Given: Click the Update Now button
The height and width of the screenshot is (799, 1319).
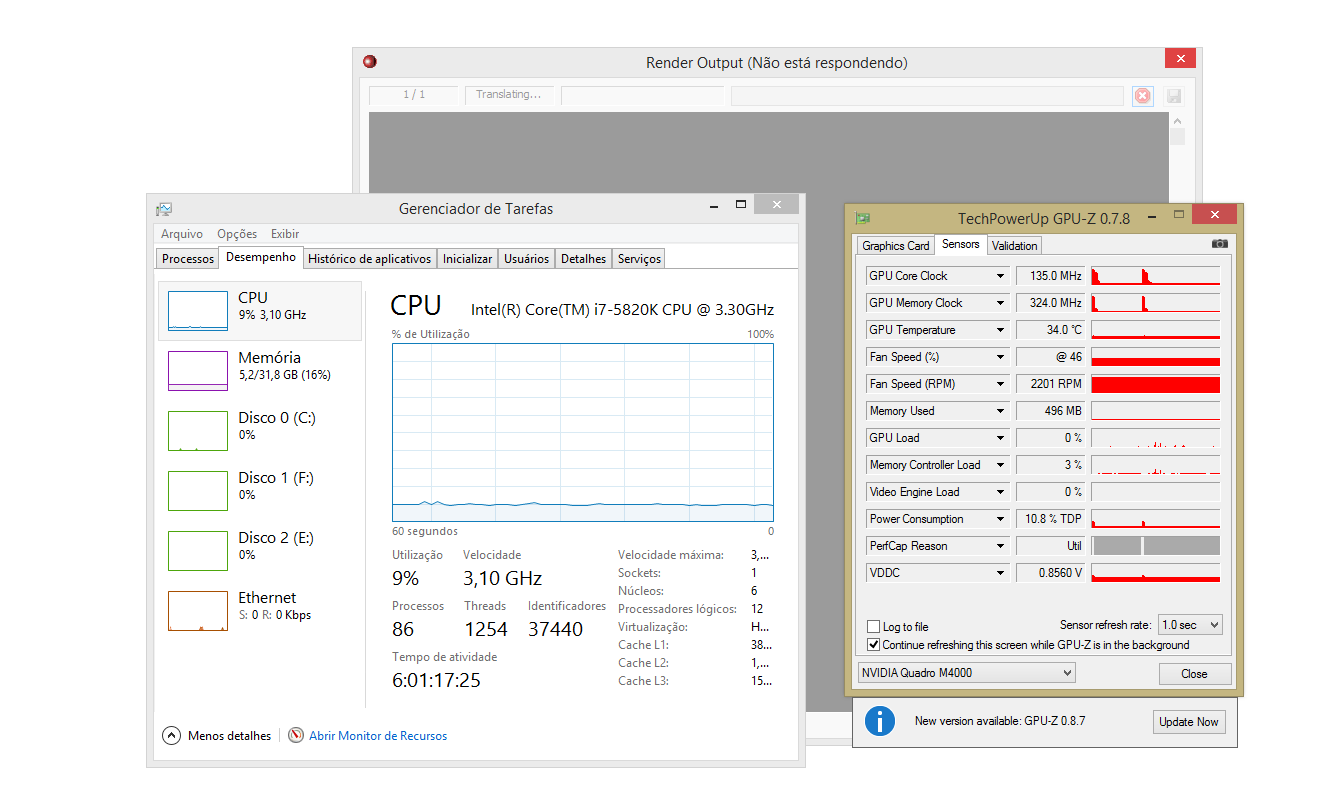Looking at the screenshot, I should click(x=1189, y=722).
